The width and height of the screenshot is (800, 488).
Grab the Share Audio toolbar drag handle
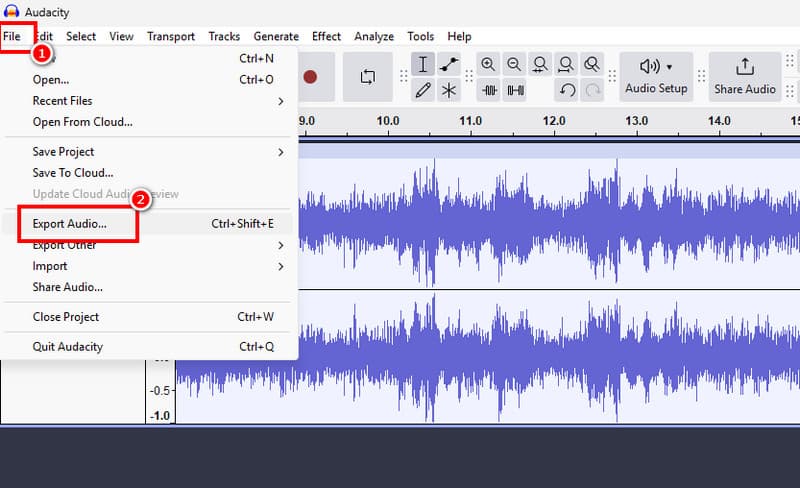pyautogui.click(x=702, y=77)
